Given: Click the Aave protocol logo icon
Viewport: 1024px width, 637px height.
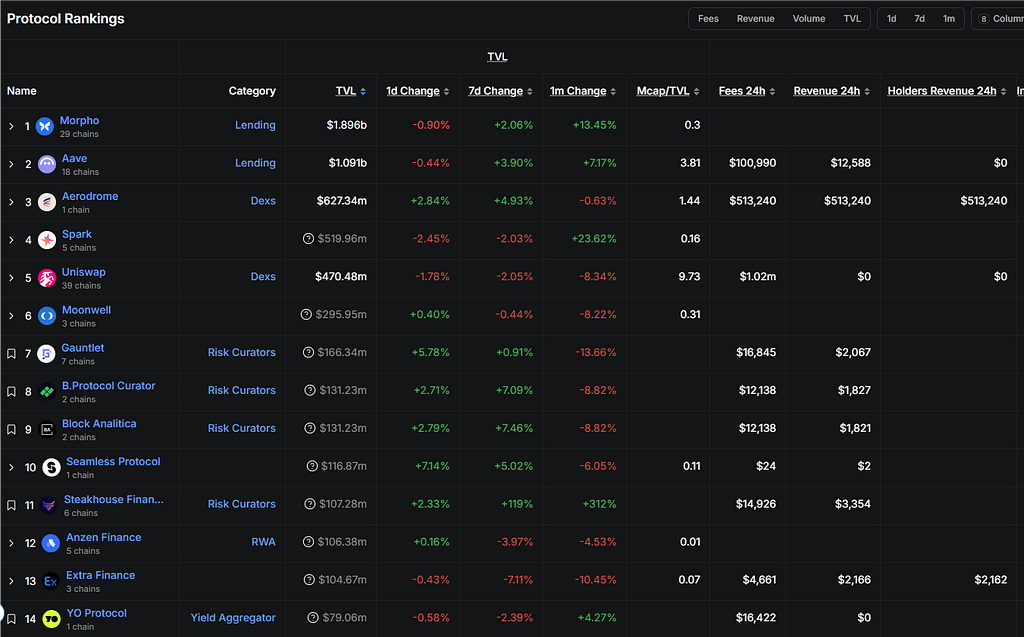Looking at the screenshot, I should (x=47, y=164).
